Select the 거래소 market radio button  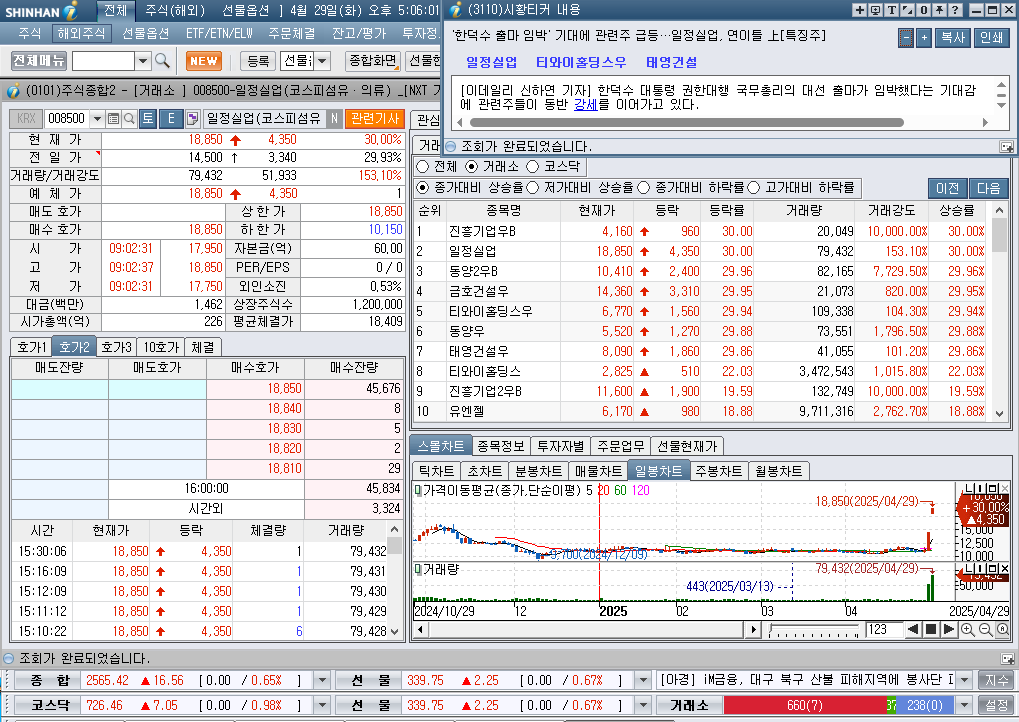tap(472, 167)
